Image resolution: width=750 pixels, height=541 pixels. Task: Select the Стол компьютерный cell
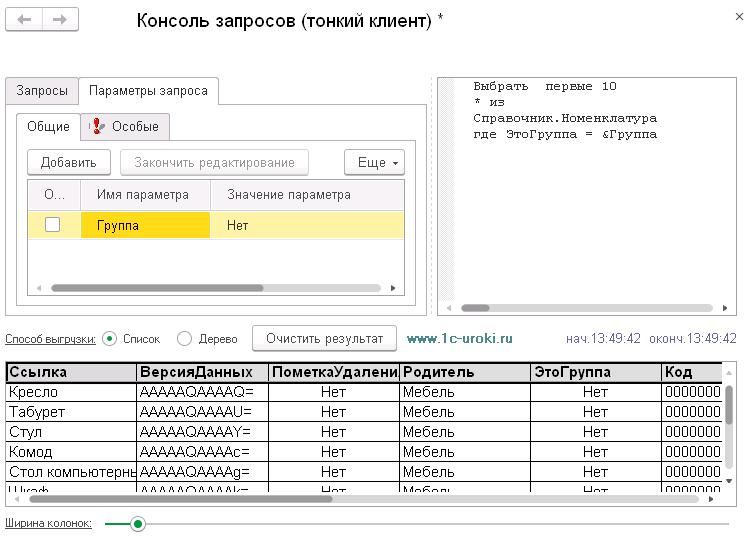point(71,472)
